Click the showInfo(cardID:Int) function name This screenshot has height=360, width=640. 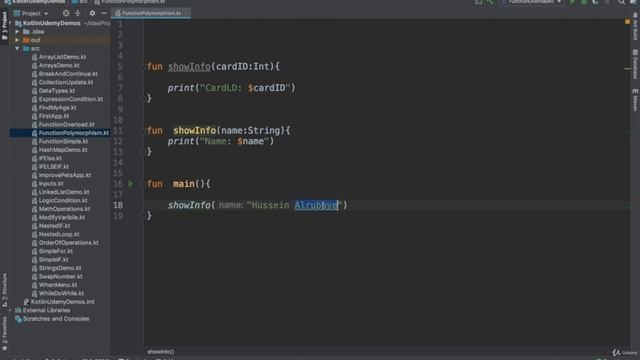coord(189,67)
